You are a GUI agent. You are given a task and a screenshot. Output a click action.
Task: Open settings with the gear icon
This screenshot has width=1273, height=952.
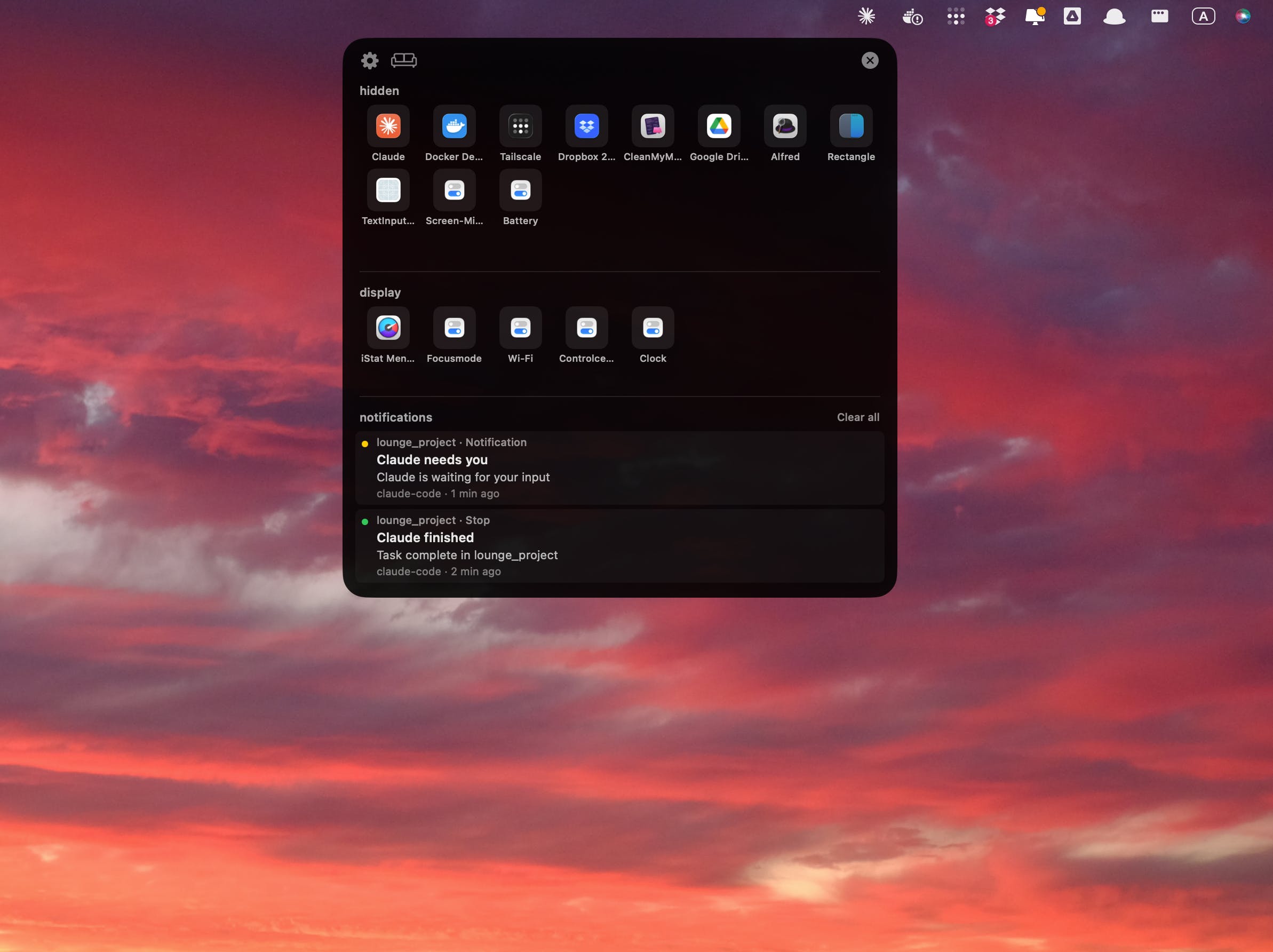coord(370,60)
